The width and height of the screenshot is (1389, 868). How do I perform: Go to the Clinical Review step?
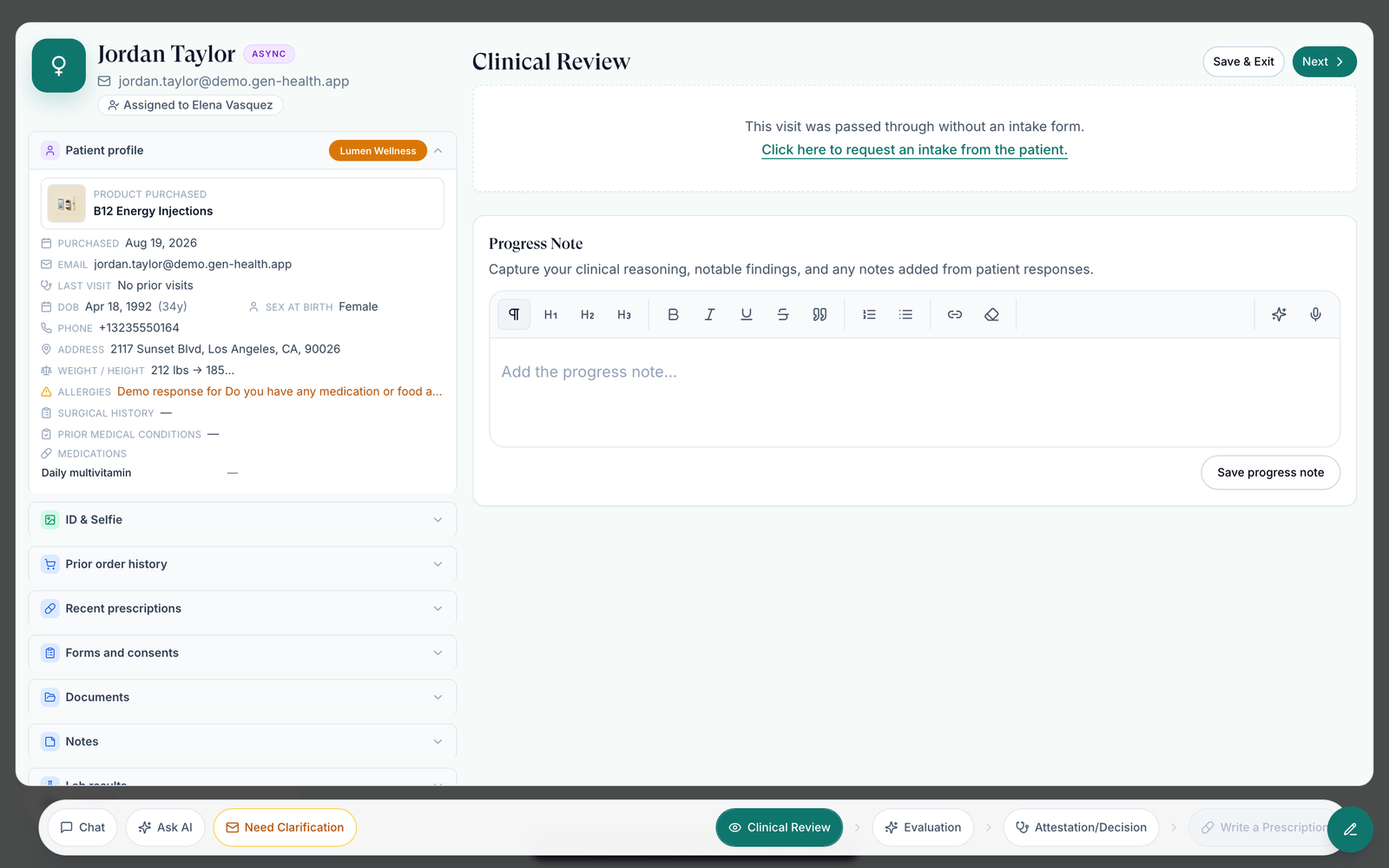pos(780,827)
